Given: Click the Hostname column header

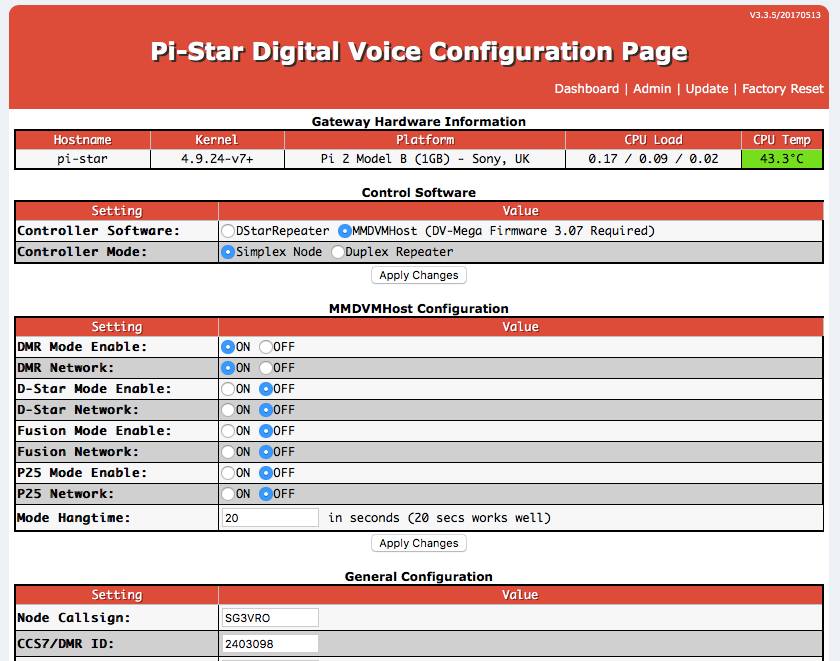Looking at the screenshot, I should pyautogui.click(x=82, y=140).
